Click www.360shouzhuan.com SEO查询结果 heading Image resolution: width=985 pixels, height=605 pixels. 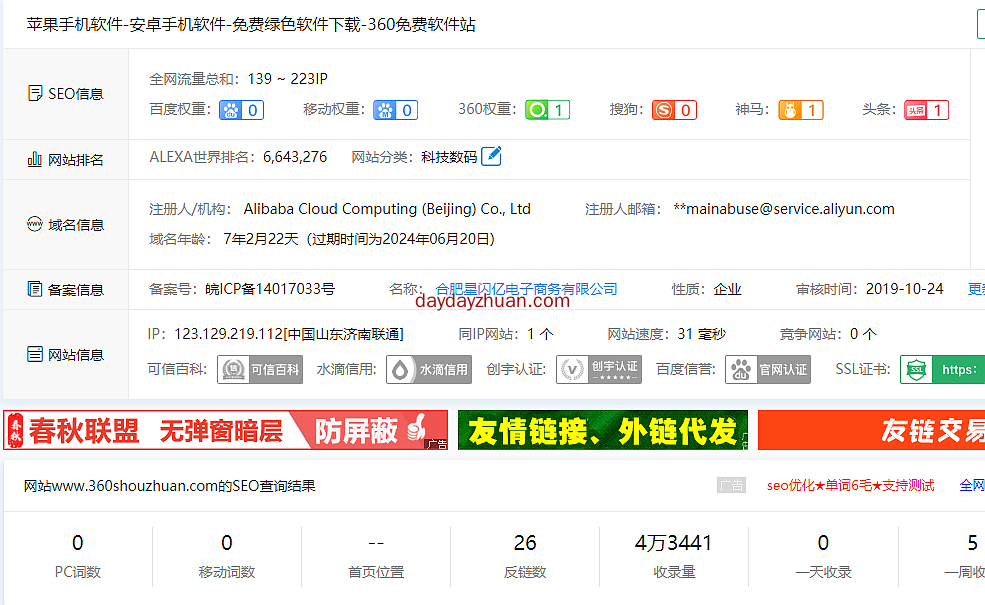point(170,486)
